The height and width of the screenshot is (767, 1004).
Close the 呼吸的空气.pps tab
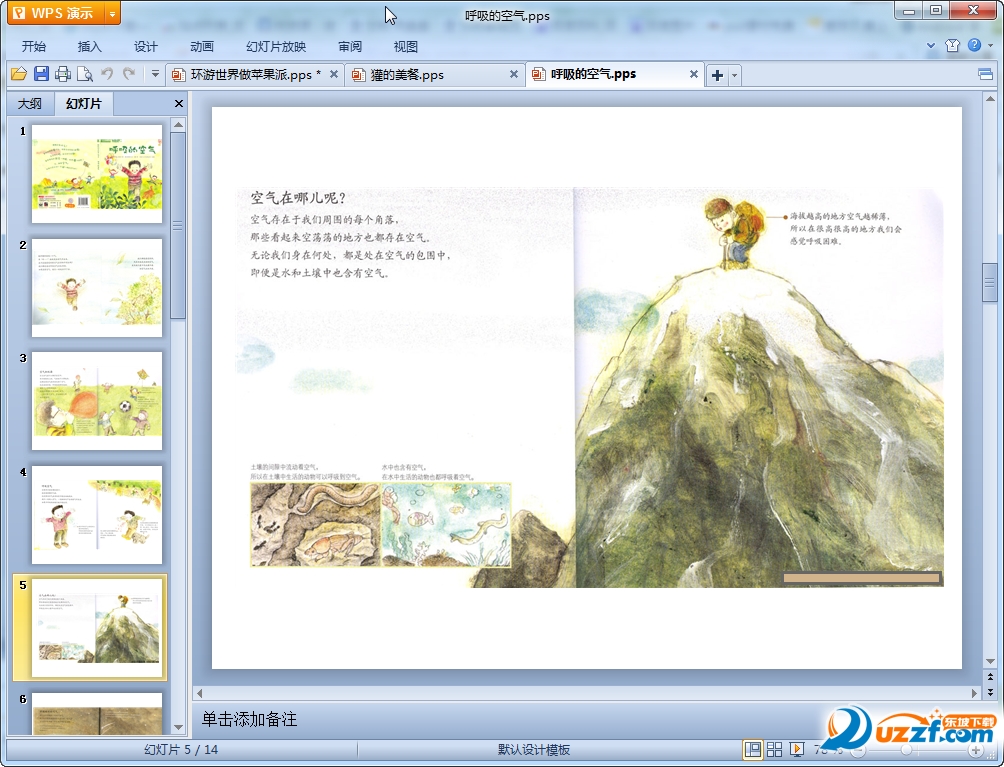click(693, 74)
